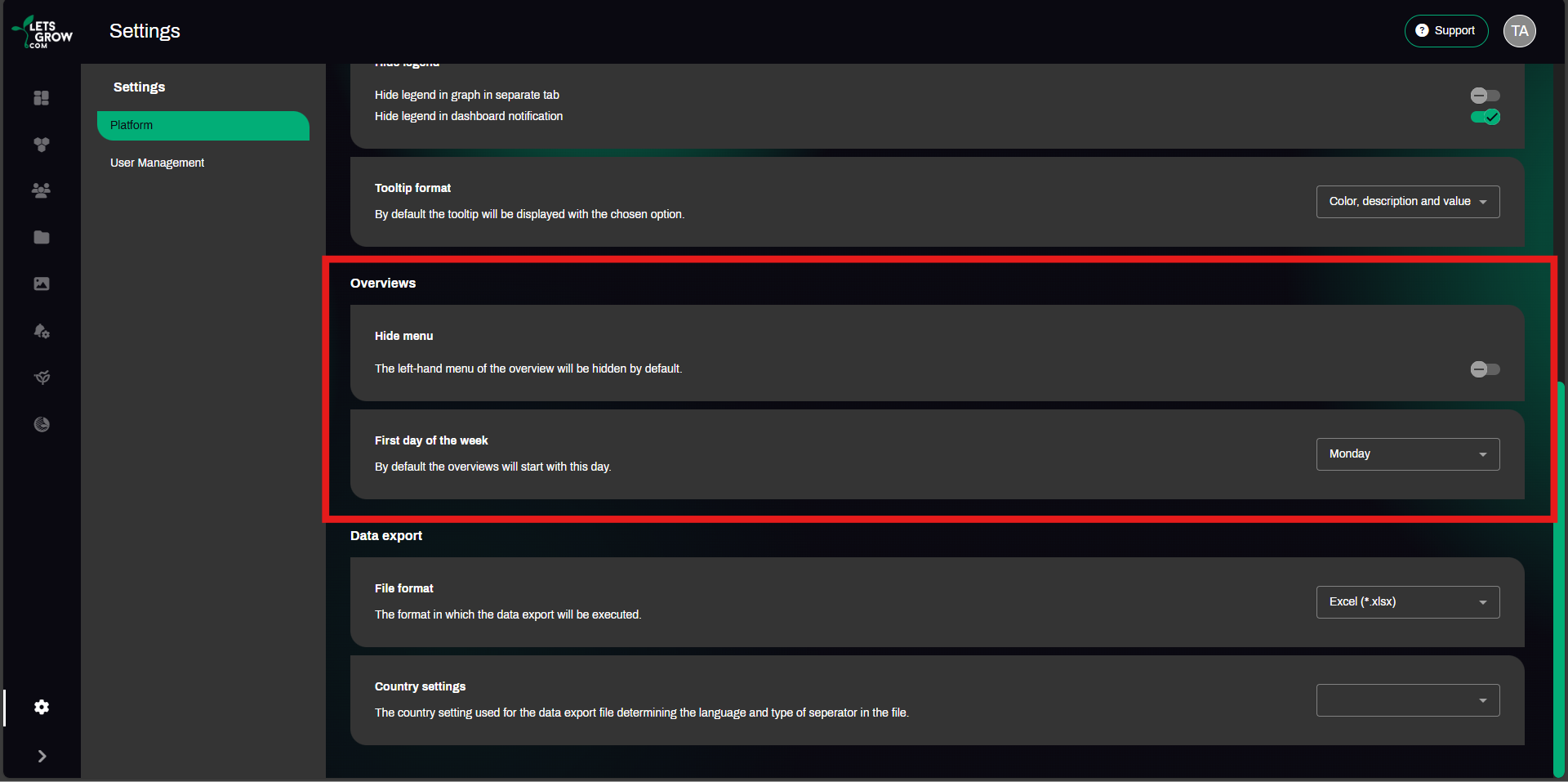Screen dimensions: 1568x782
Task: Select the Platform settings tab
Action: tap(203, 126)
